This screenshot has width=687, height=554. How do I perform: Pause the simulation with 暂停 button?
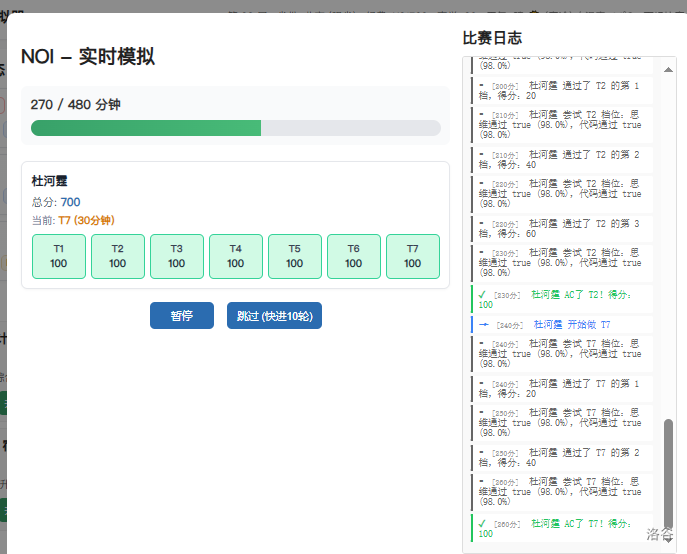(x=181, y=316)
